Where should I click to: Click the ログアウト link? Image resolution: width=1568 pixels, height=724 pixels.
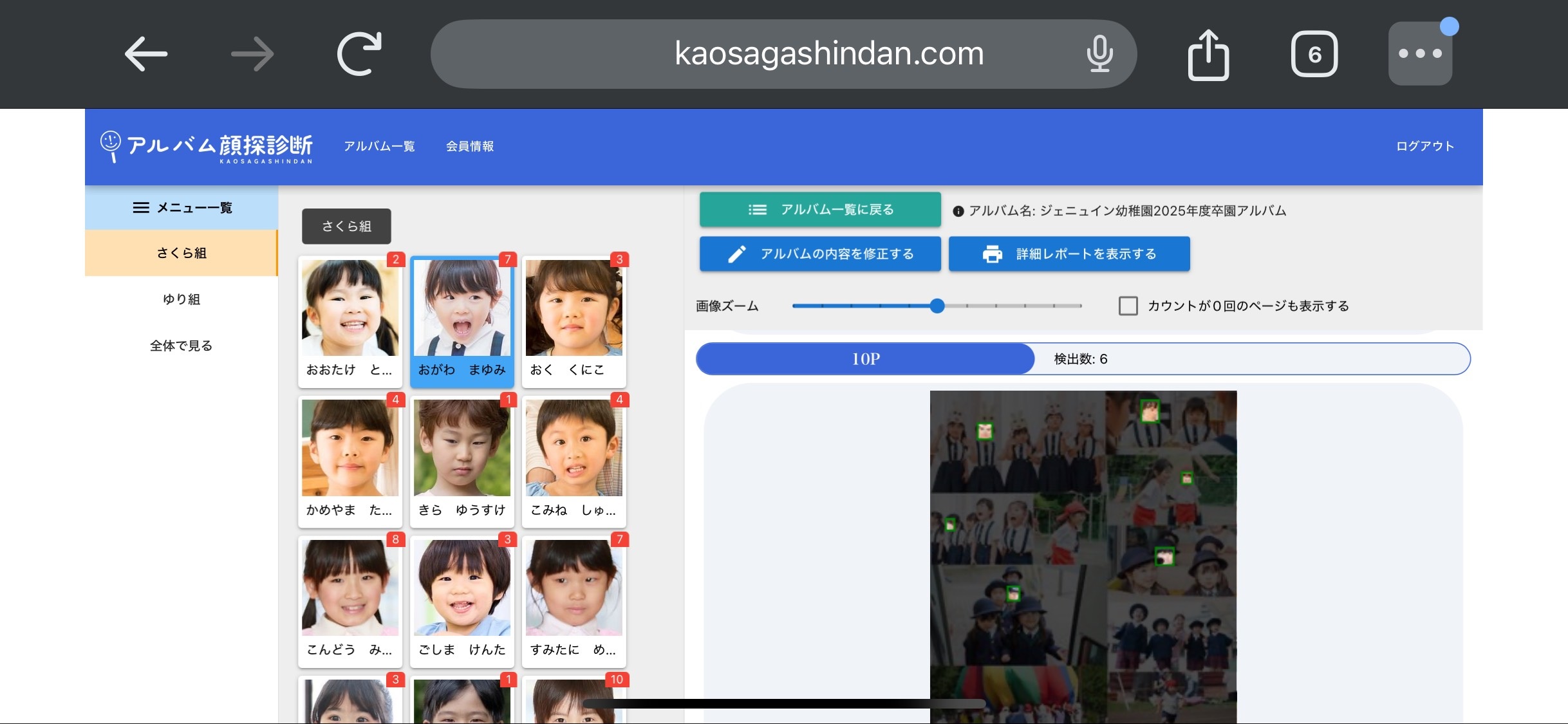pyautogui.click(x=1425, y=147)
